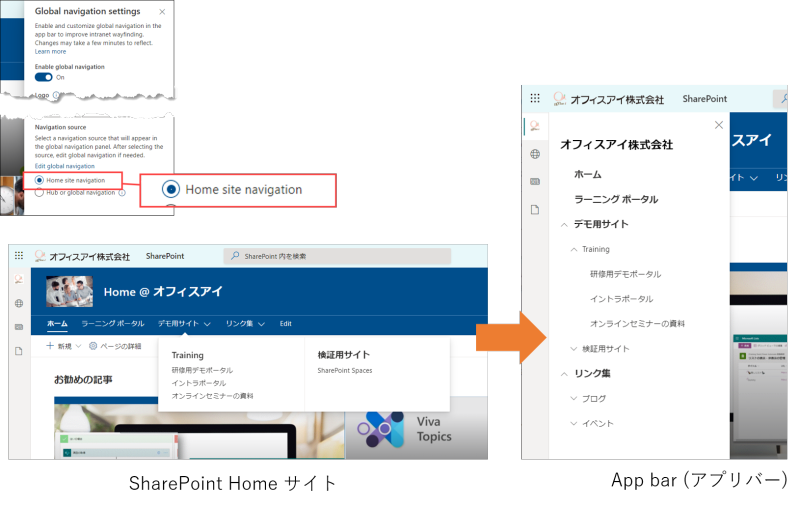Click info icon beside Hub or global navigation
The height and width of the screenshot is (507, 800).
[x=121, y=193]
